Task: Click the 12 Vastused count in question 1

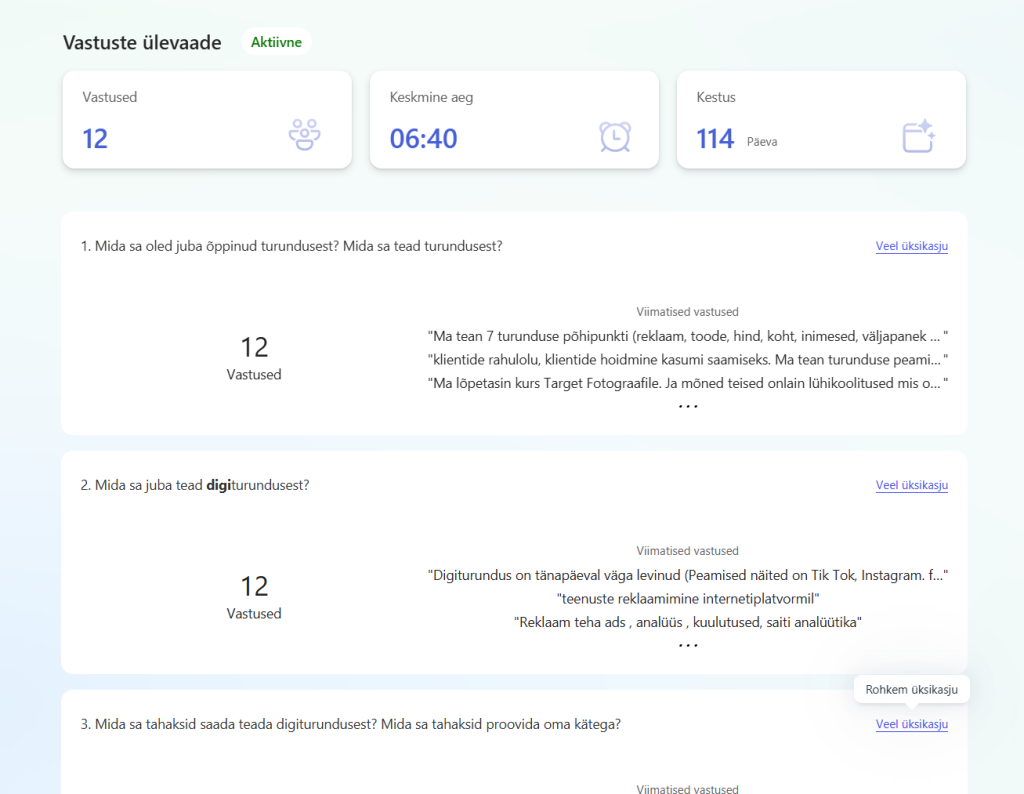Action: 254,357
